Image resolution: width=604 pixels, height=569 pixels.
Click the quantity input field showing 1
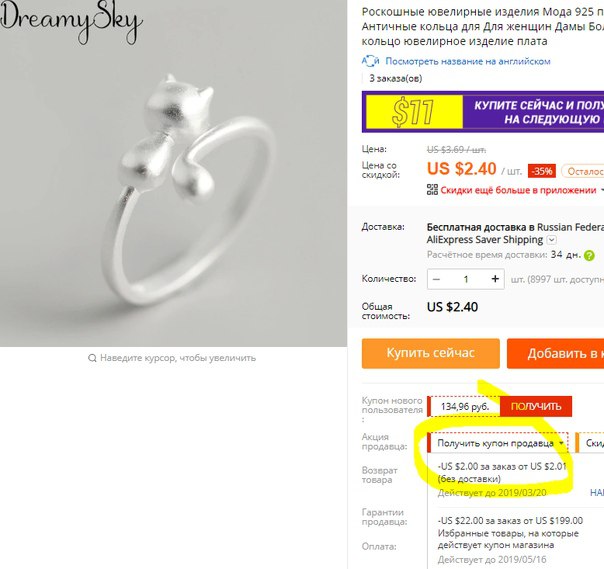coord(466,279)
